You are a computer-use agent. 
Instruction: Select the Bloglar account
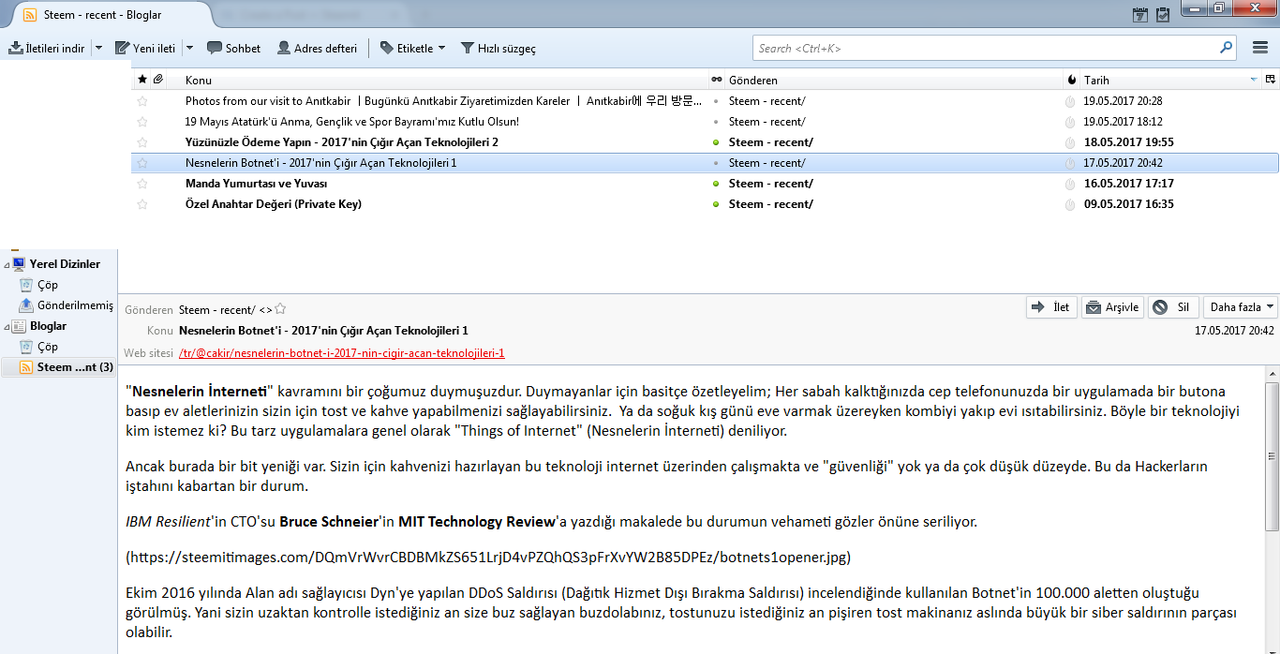(48, 326)
